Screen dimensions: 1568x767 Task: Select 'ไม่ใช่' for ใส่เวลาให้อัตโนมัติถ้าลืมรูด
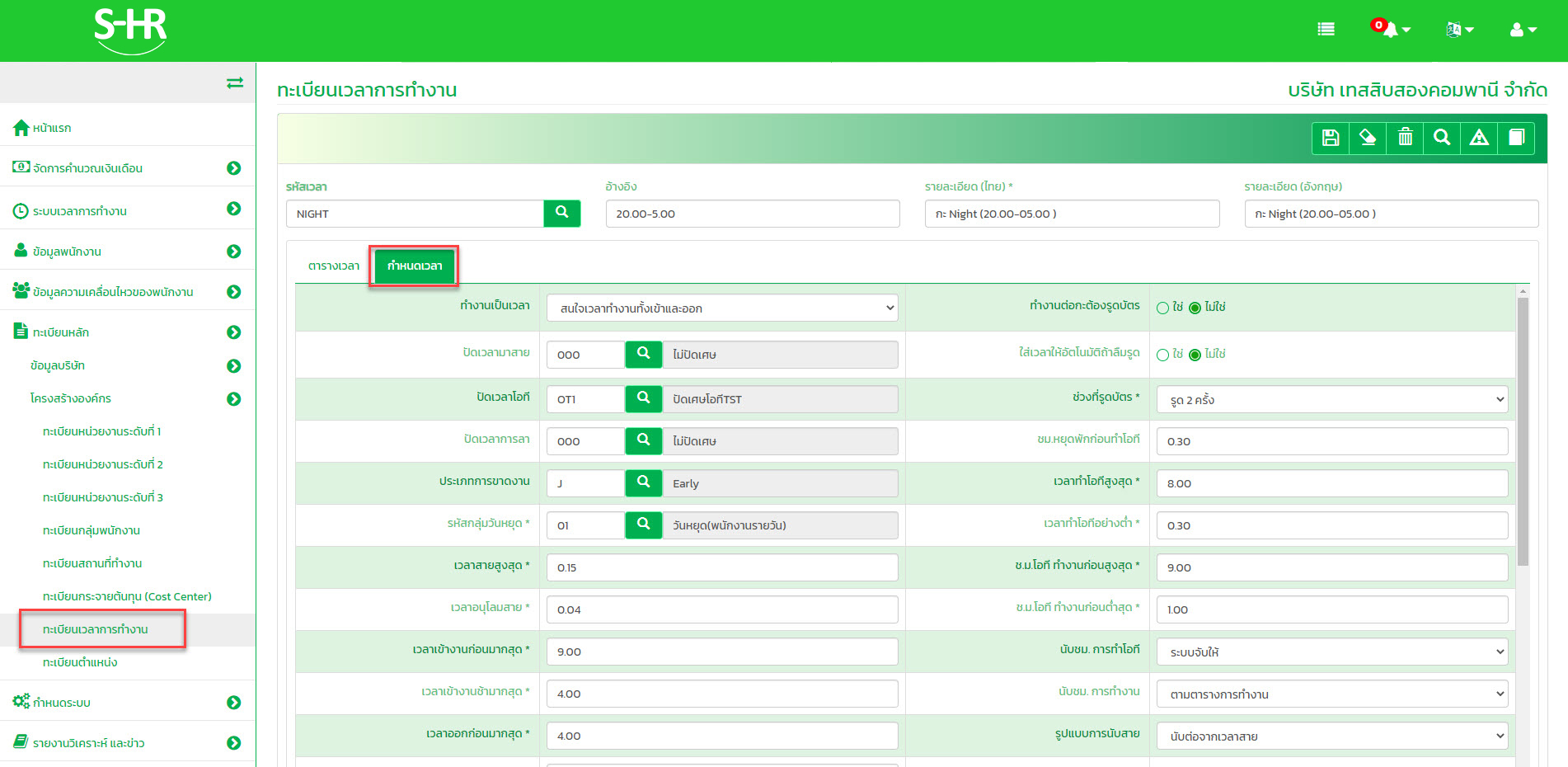pyautogui.click(x=1195, y=355)
